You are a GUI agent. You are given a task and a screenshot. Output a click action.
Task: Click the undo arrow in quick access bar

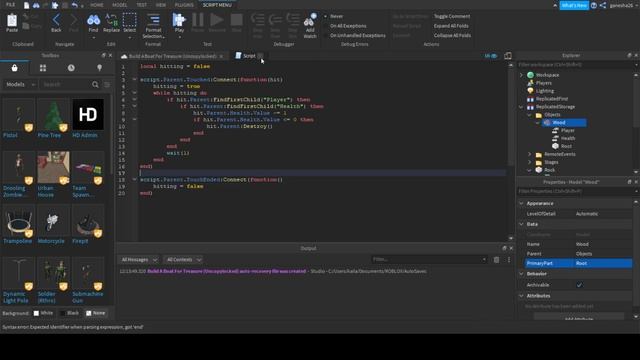[75, 5]
